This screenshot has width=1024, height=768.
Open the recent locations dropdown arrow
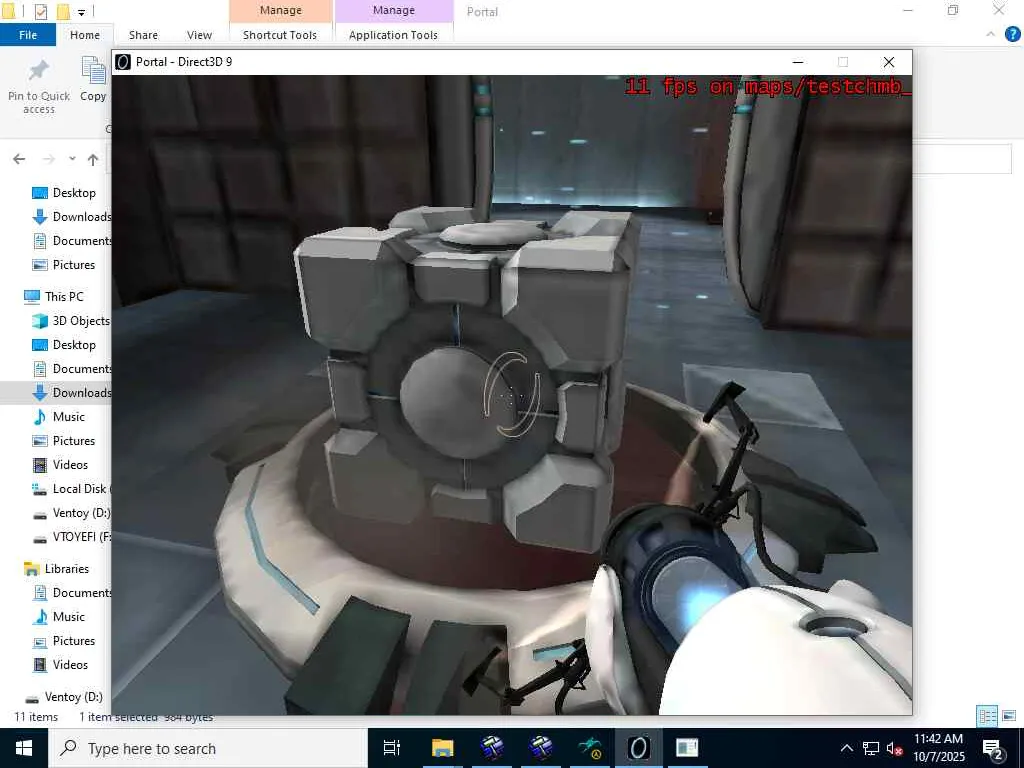coord(72,159)
